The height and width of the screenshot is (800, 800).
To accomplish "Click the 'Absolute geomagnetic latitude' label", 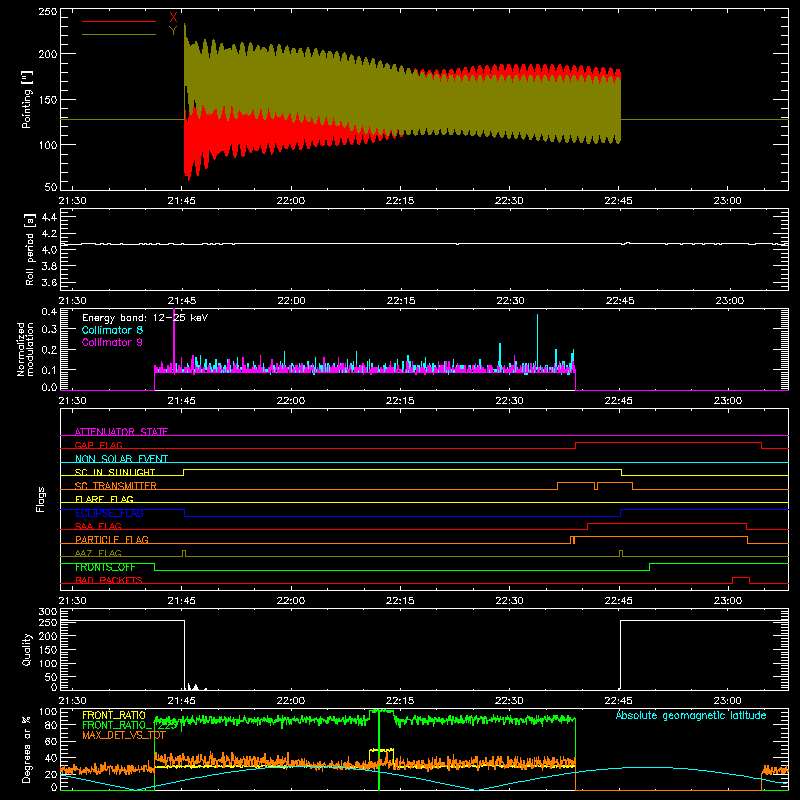I will [691, 715].
